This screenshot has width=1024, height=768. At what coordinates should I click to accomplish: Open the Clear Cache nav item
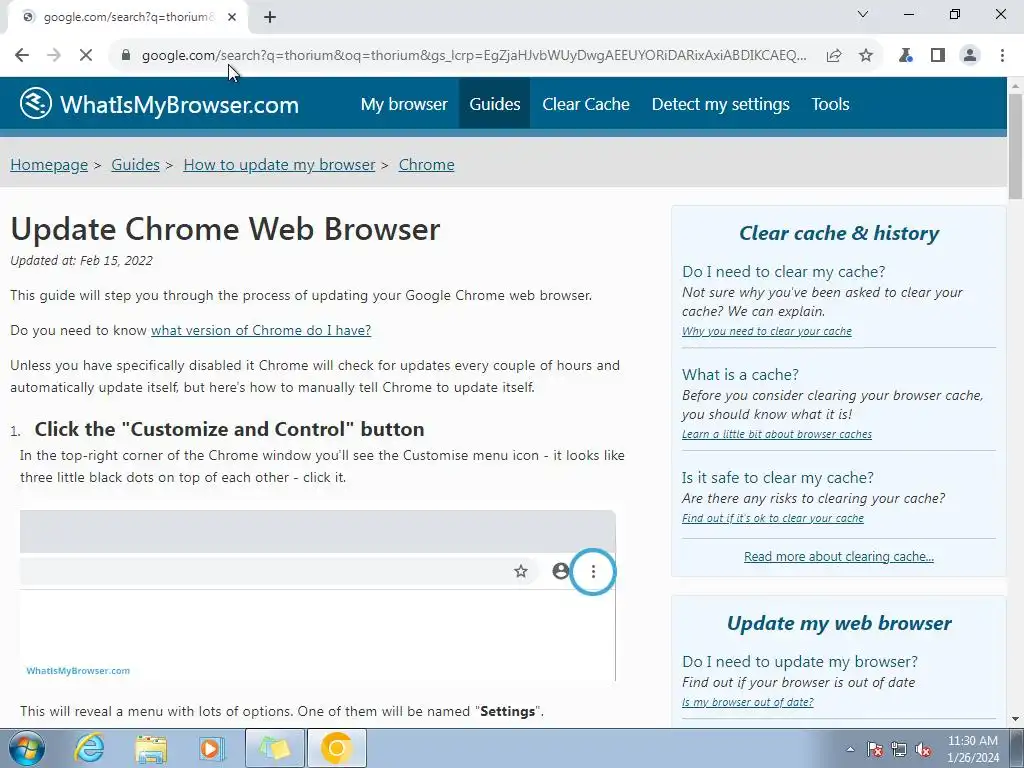586,104
